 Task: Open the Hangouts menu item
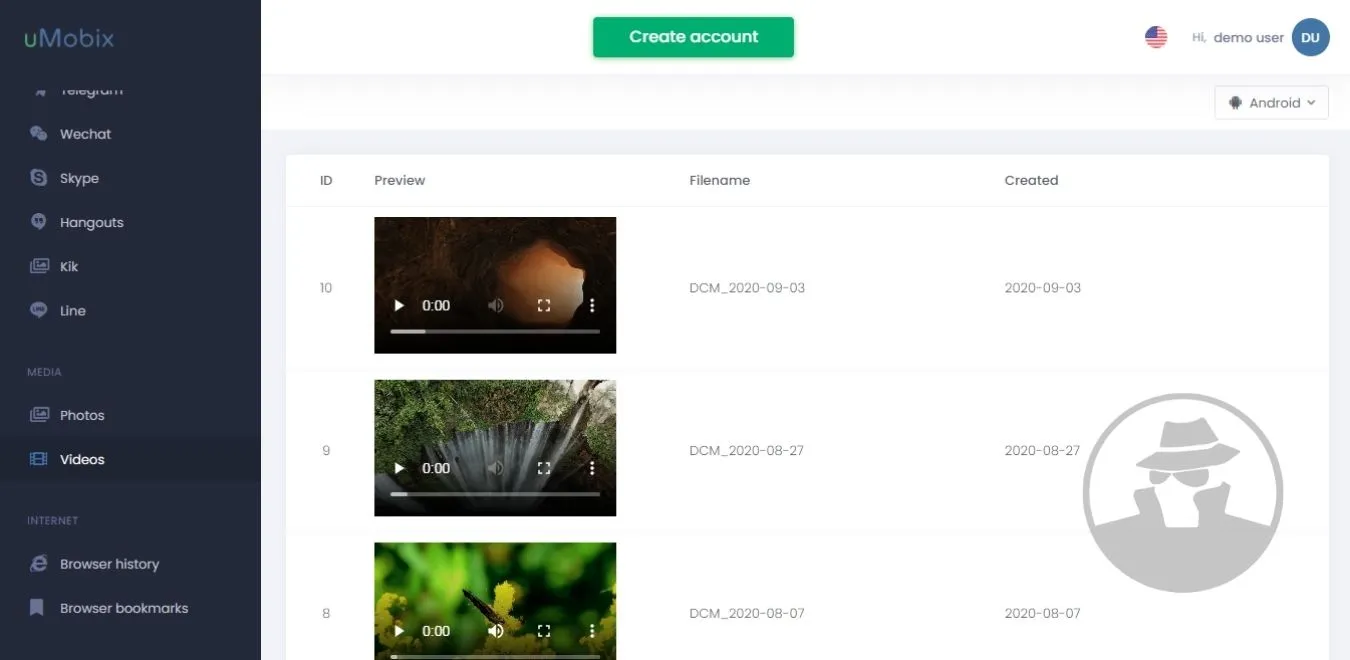pyautogui.click(x=130, y=222)
